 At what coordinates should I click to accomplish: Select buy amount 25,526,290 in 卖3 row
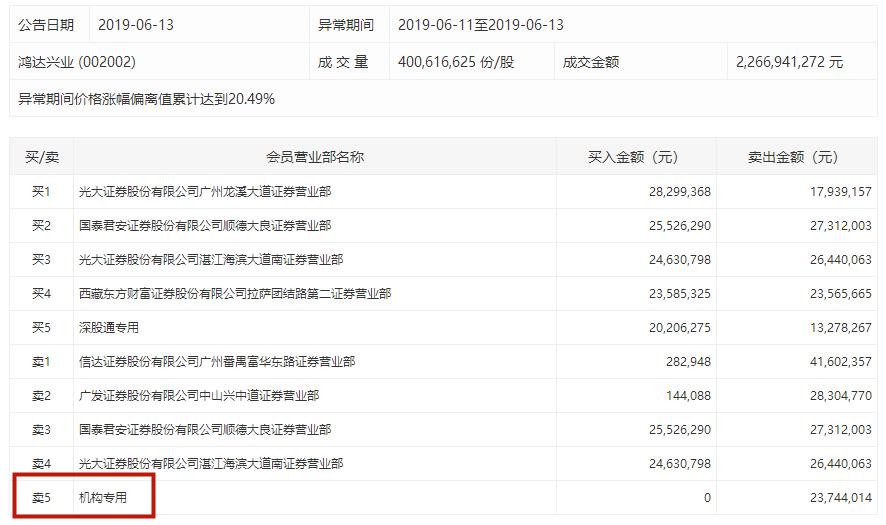[x=680, y=429]
